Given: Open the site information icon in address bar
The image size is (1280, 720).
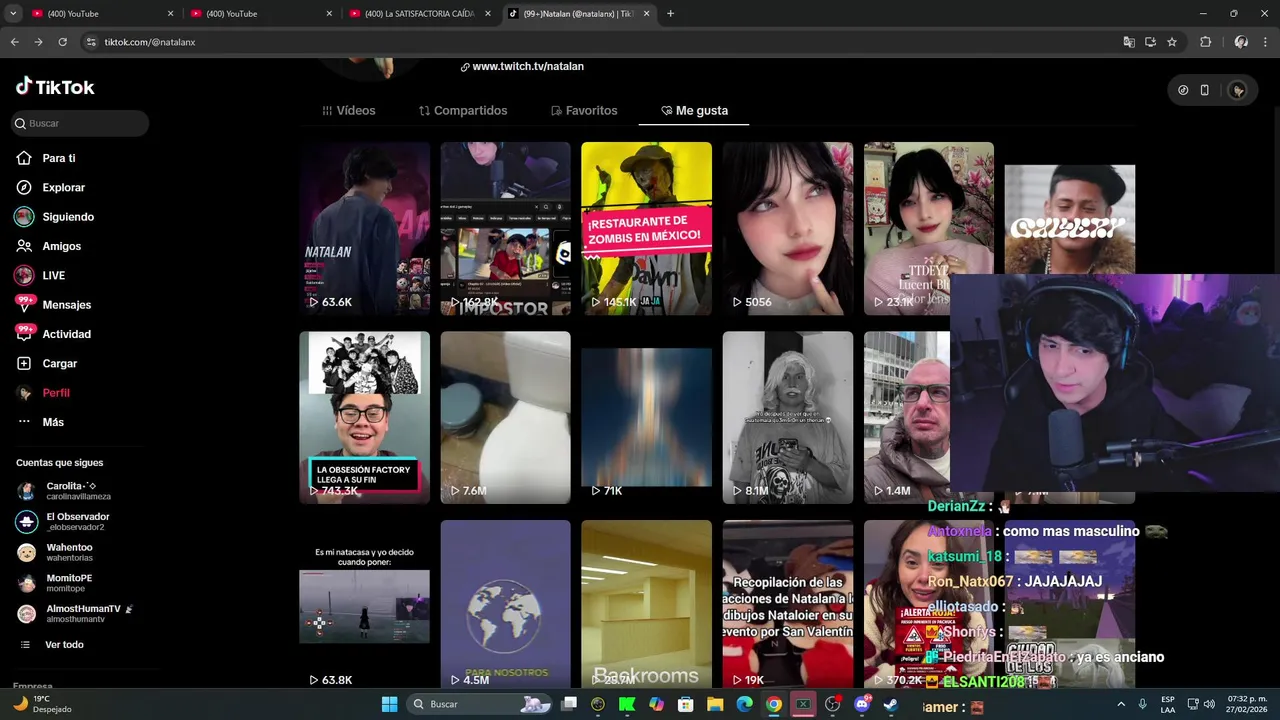Looking at the screenshot, I should tap(91, 42).
